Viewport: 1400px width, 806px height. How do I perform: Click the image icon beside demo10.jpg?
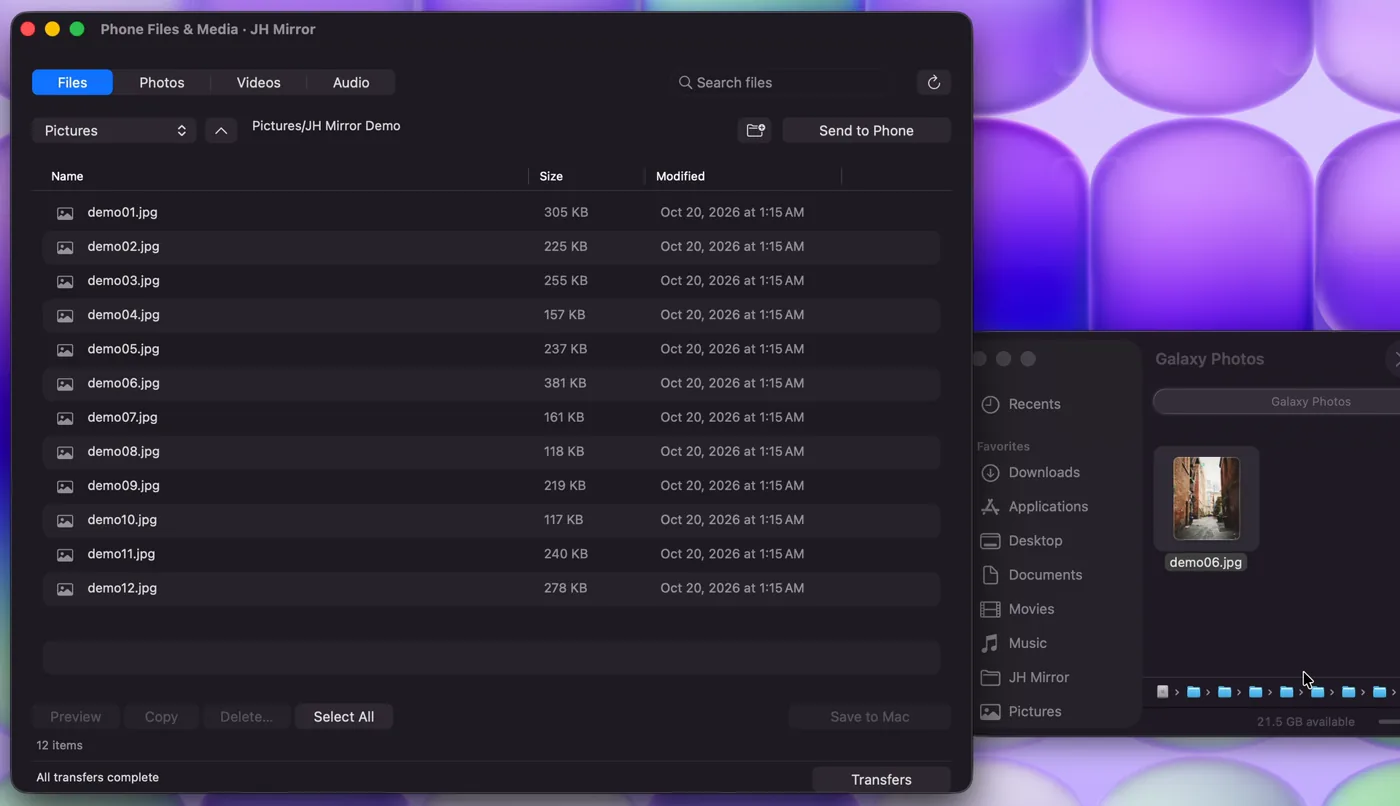pos(65,520)
